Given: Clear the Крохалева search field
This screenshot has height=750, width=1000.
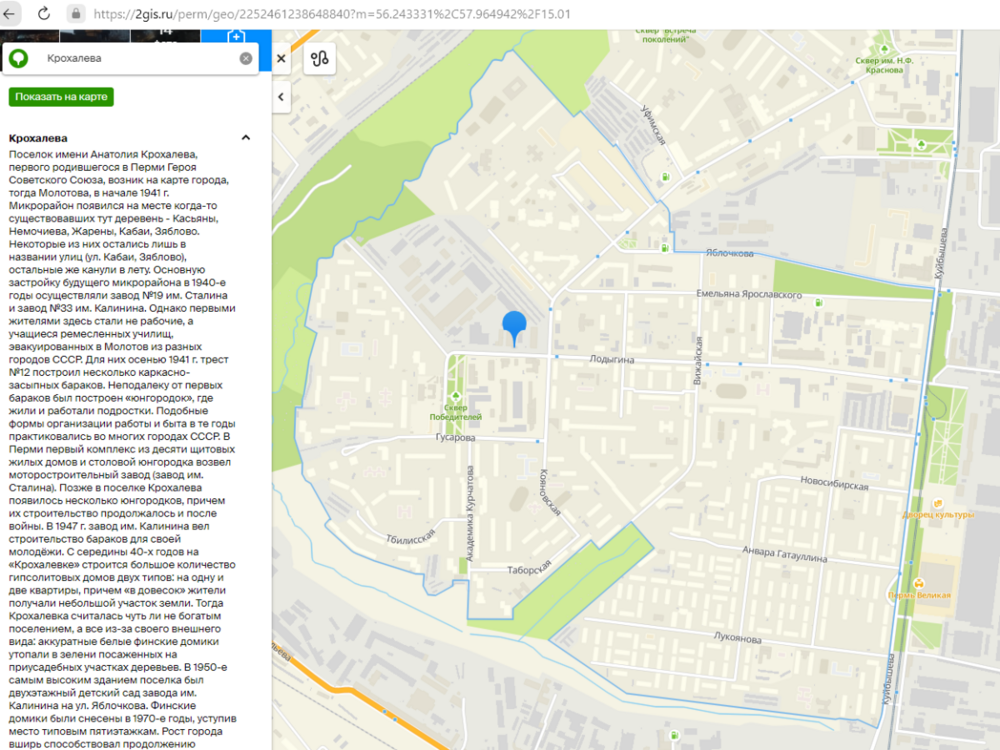Looking at the screenshot, I should (246, 59).
